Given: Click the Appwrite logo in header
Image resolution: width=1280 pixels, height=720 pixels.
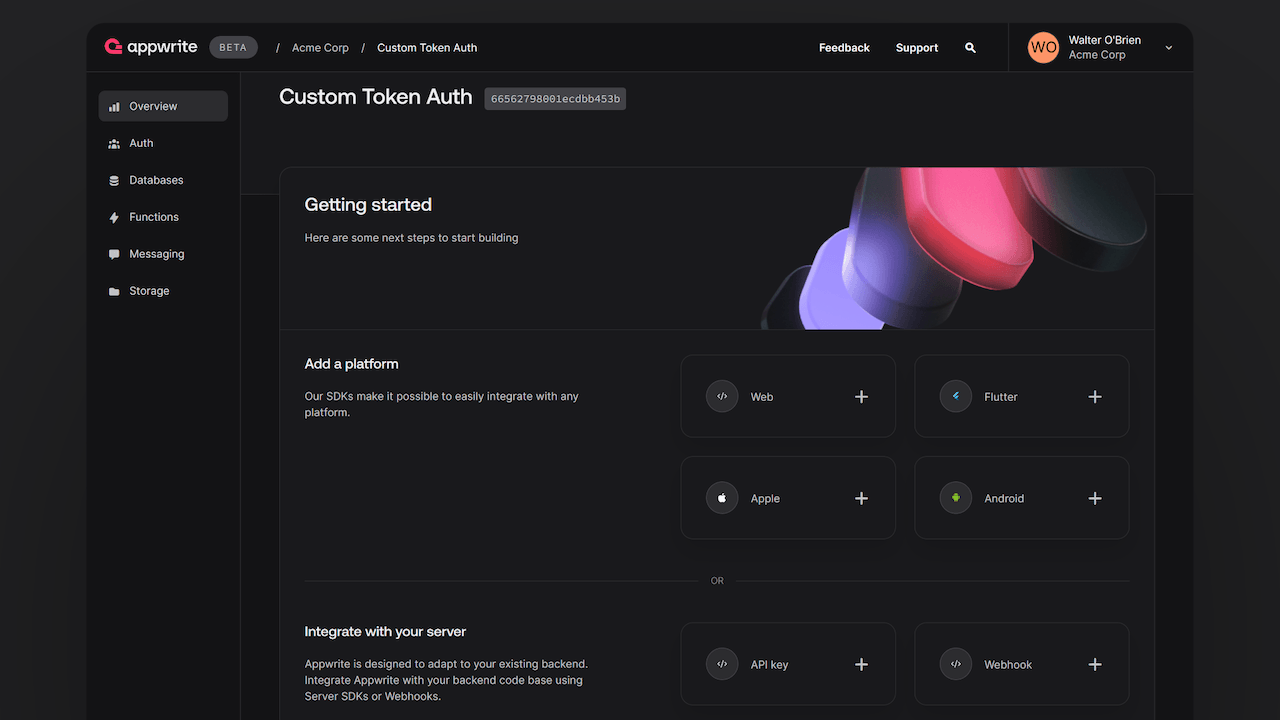Looking at the screenshot, I should coord(151,47).
